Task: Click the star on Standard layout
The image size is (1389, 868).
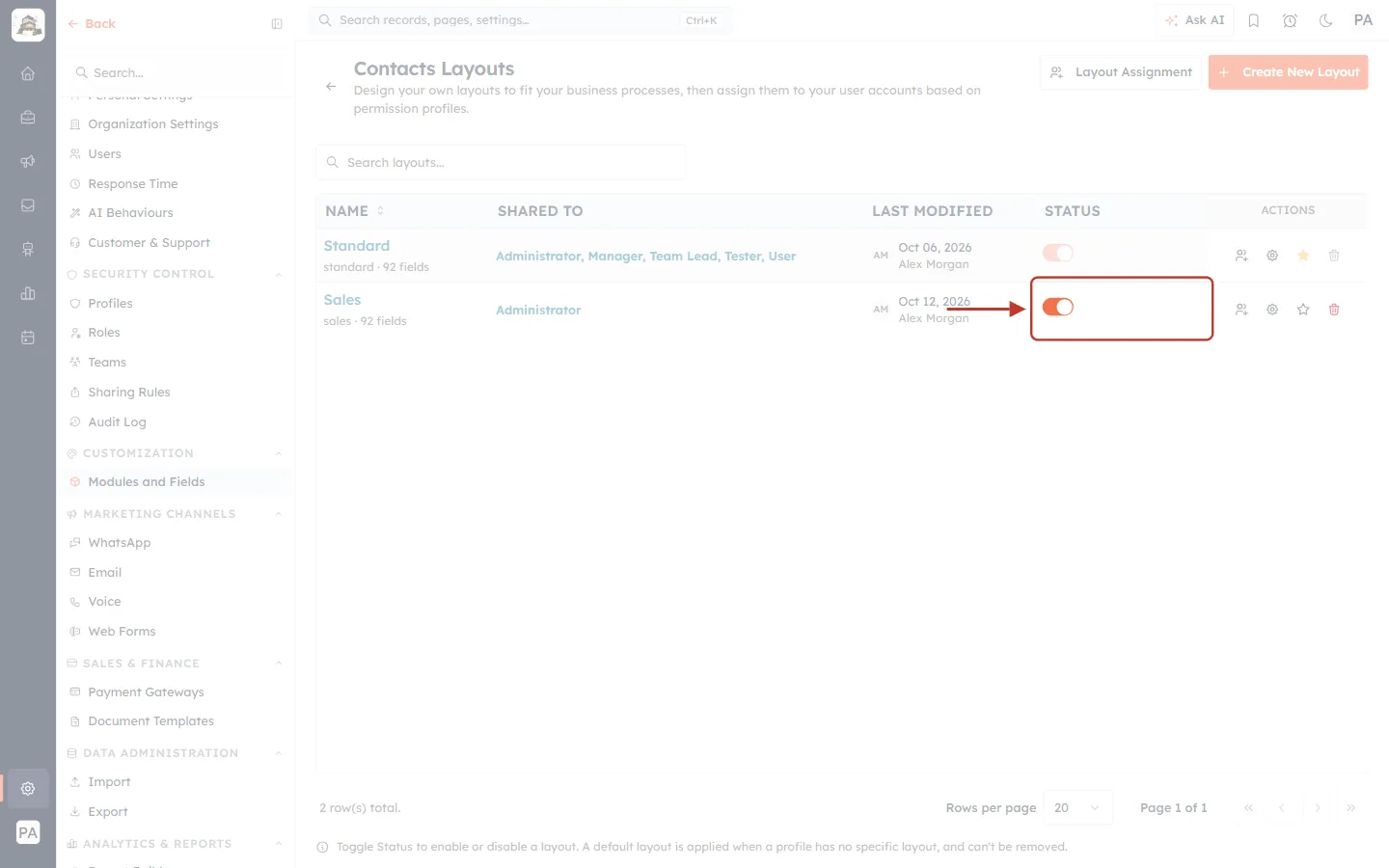Action: [x=1303, y=256]
